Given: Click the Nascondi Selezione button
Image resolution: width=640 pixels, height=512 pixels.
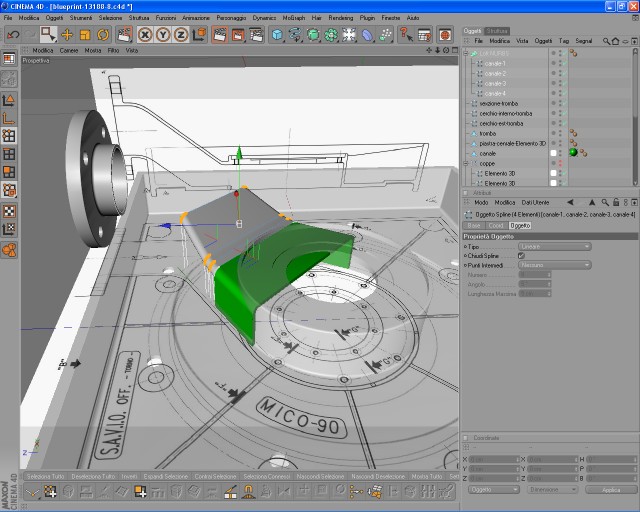Looking at the screenshot, I should (x=320, y=476).
